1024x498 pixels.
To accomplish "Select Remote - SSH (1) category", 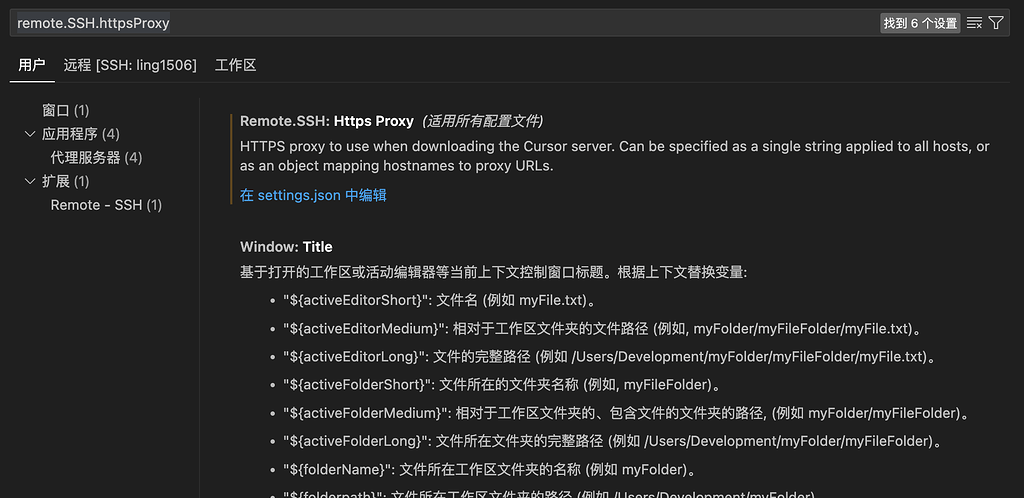I will coord(106,205).
